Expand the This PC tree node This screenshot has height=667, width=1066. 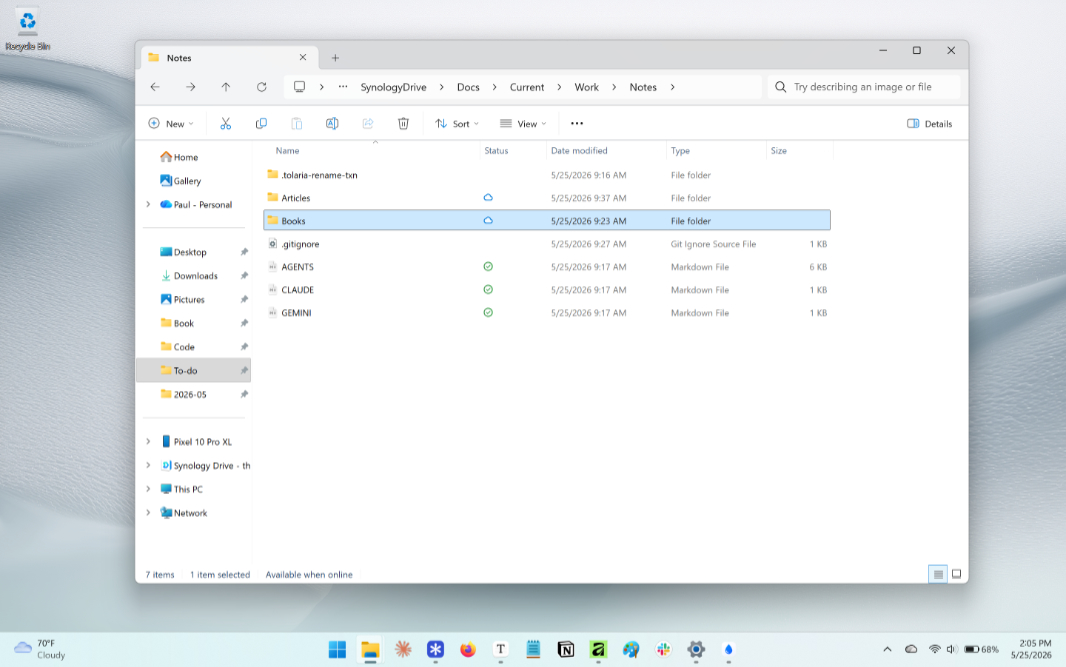[x=148, y=490]
